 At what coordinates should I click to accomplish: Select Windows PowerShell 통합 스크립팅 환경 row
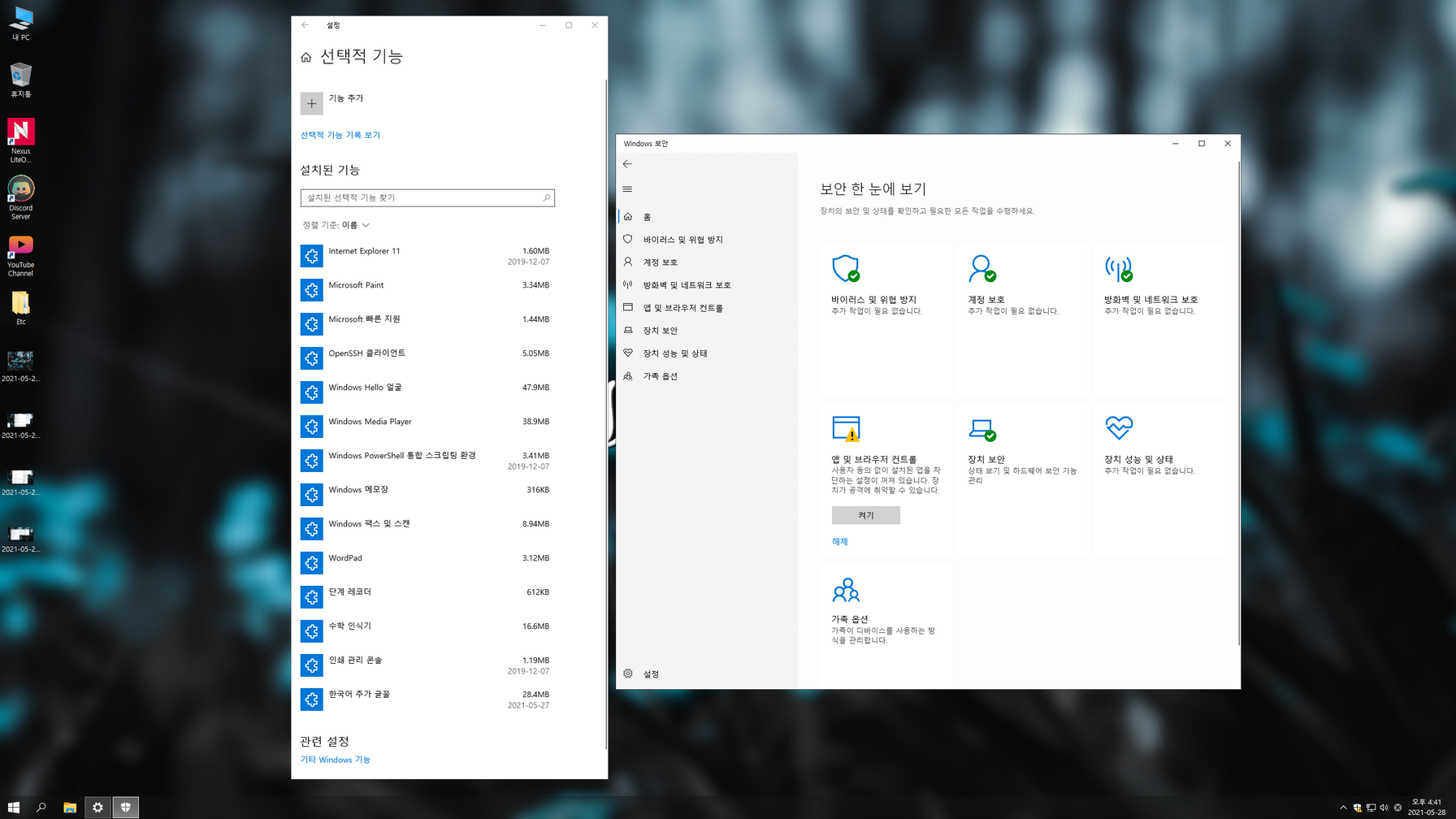pyautogui.click(x=427, y=461)
